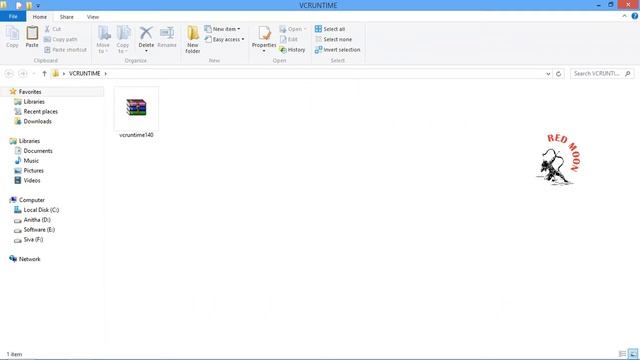Expand the VCRUNTIME breadcrumb chevron
Viewport: 640px width, 360px height.
[105, 73]
